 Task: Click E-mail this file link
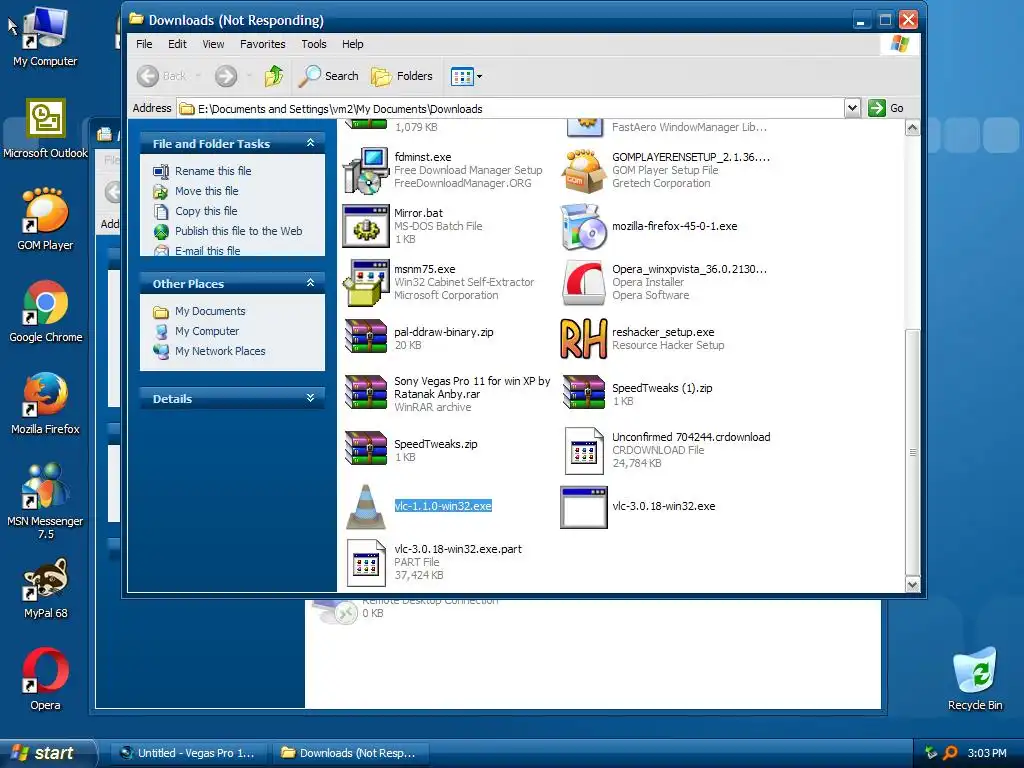[207, 251]
